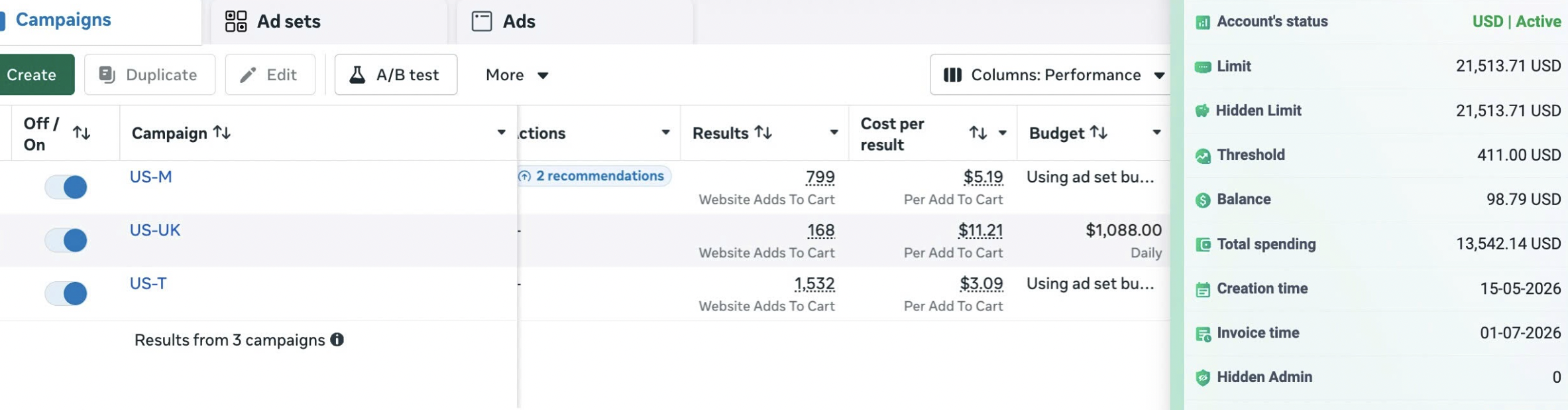Open the 2 recommendations badge
The width and height of the screenshot is (1568, 410).
click(594, 176)
